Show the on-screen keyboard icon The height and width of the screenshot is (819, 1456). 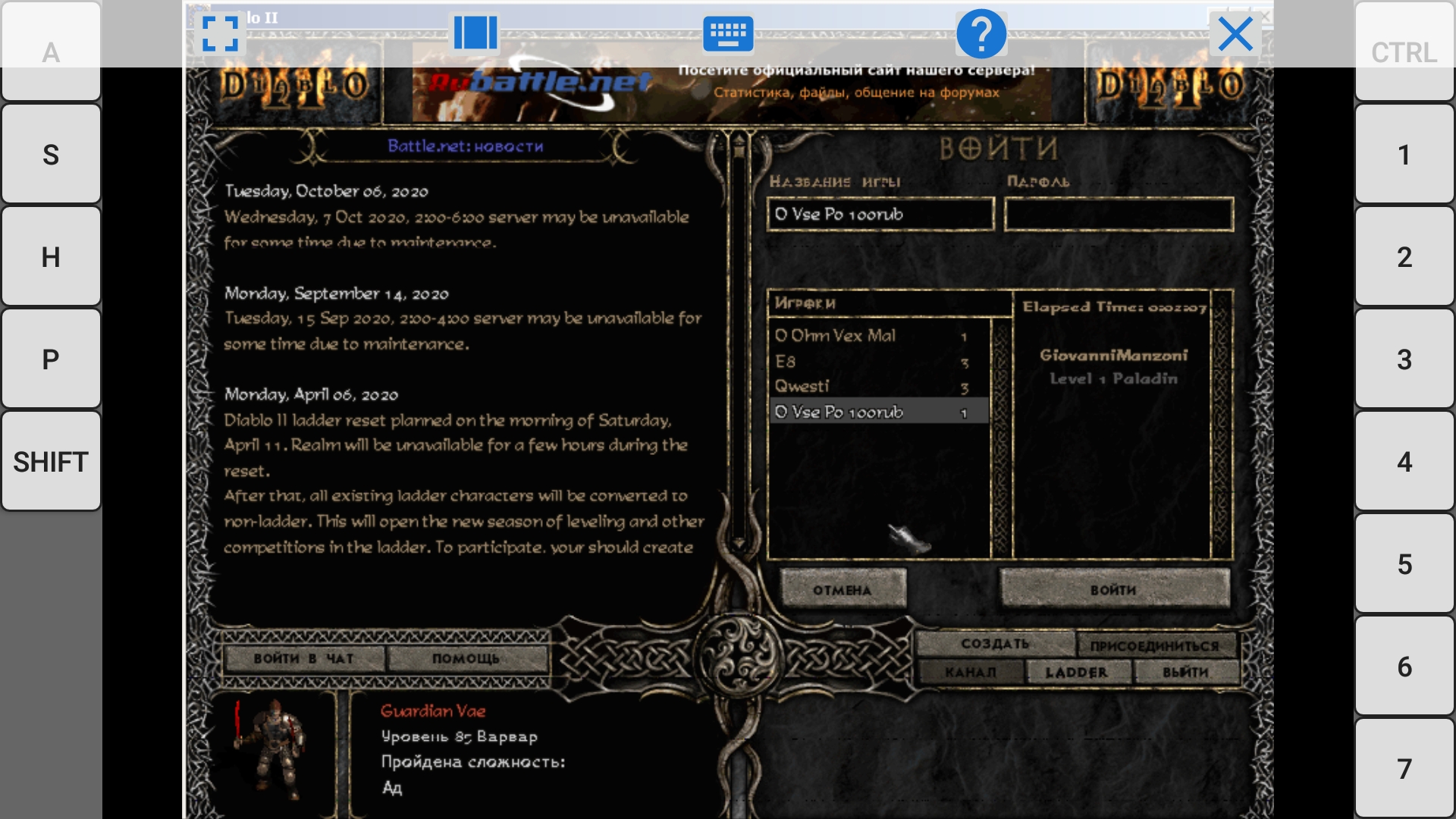pos(728,33)
